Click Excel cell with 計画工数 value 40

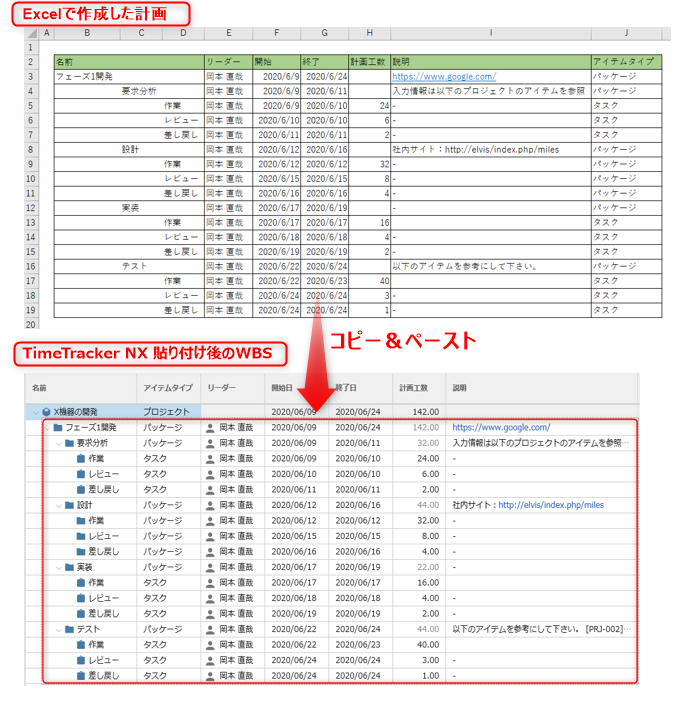pyautogui.click(x=369, y=281)
